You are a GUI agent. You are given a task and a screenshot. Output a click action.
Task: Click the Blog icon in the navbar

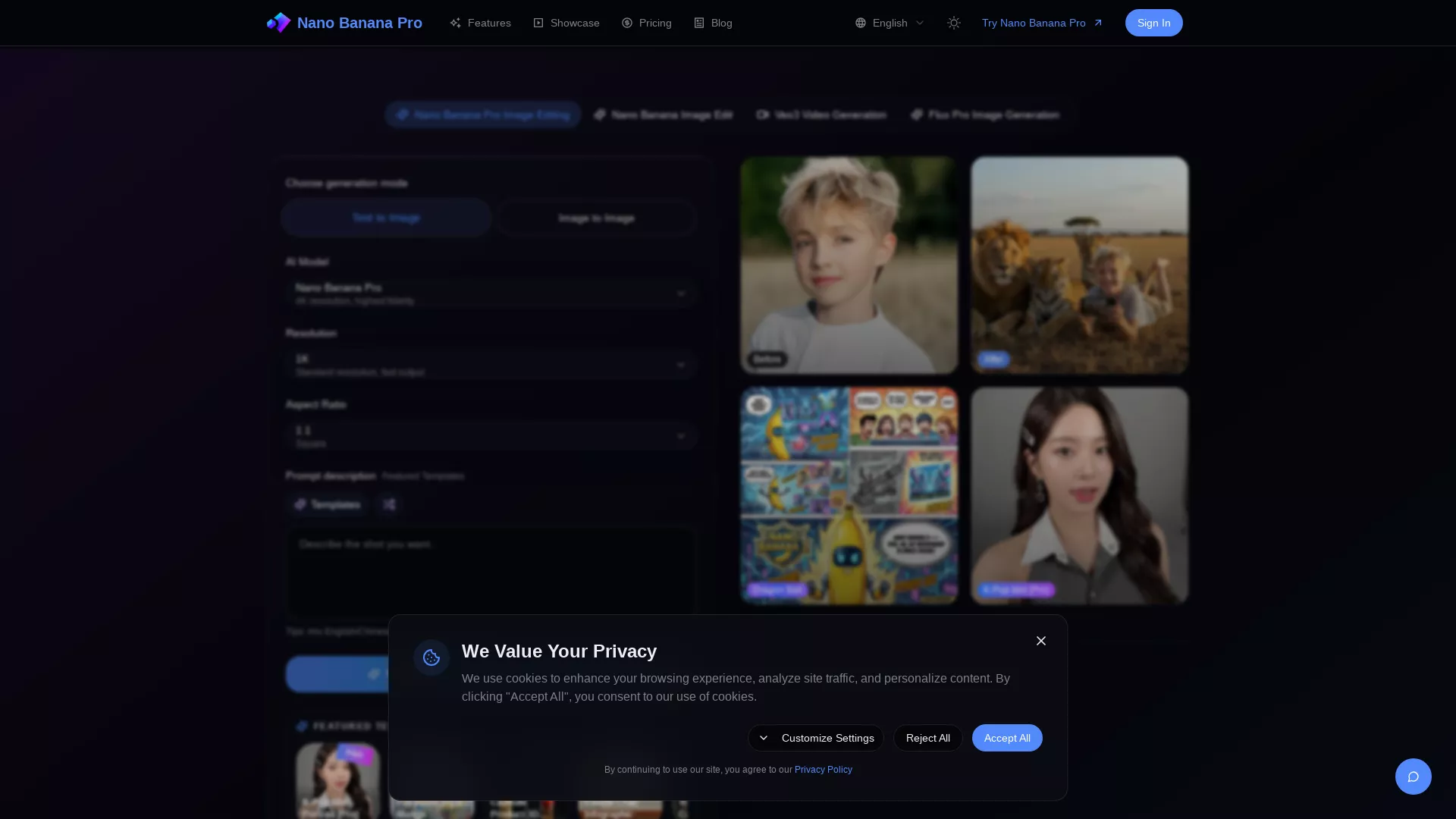(698, 23)
